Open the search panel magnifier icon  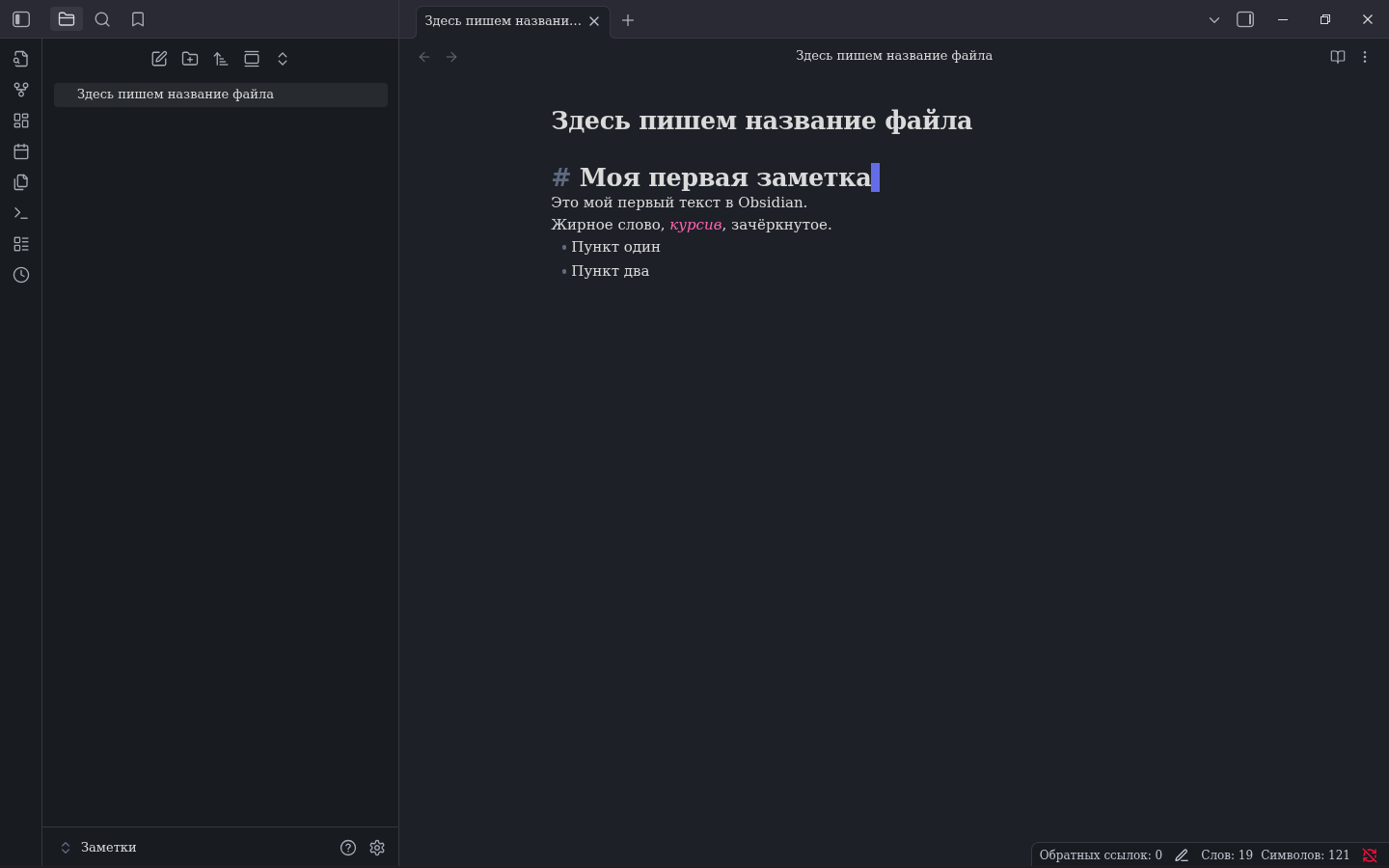(102, 19)
